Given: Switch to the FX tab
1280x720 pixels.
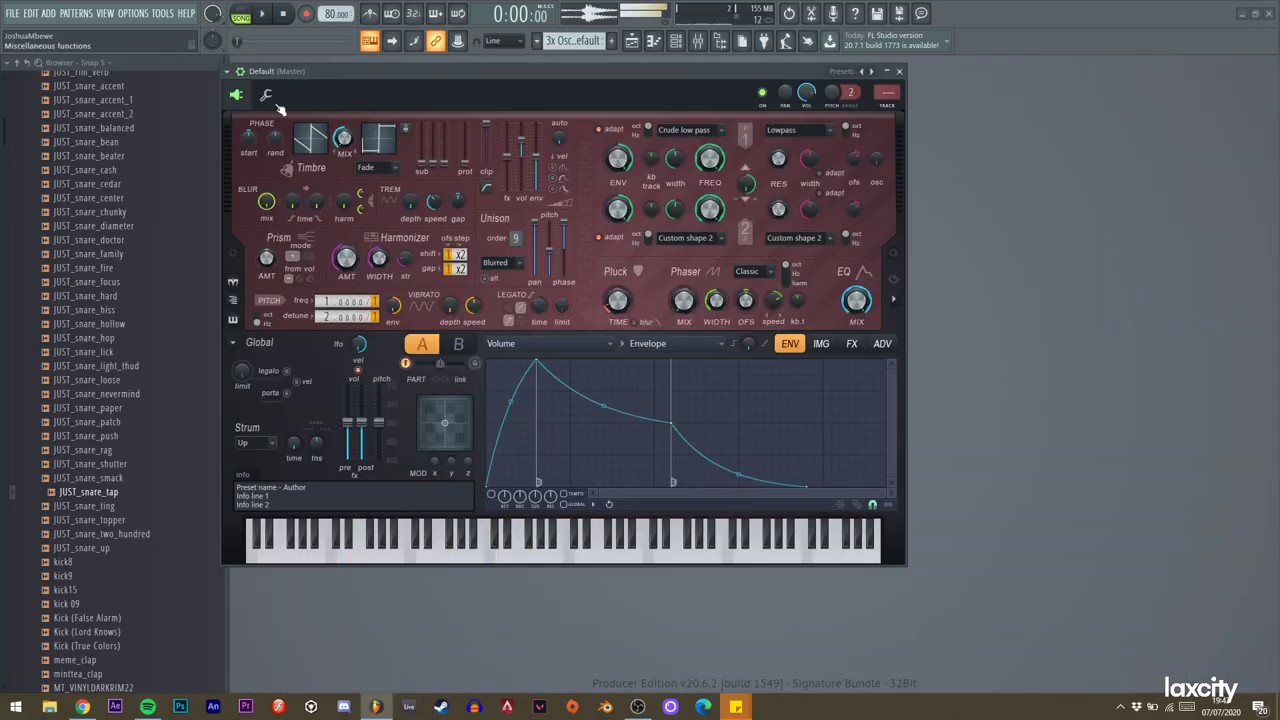Looking at the screenshot, I should [852, 344].
